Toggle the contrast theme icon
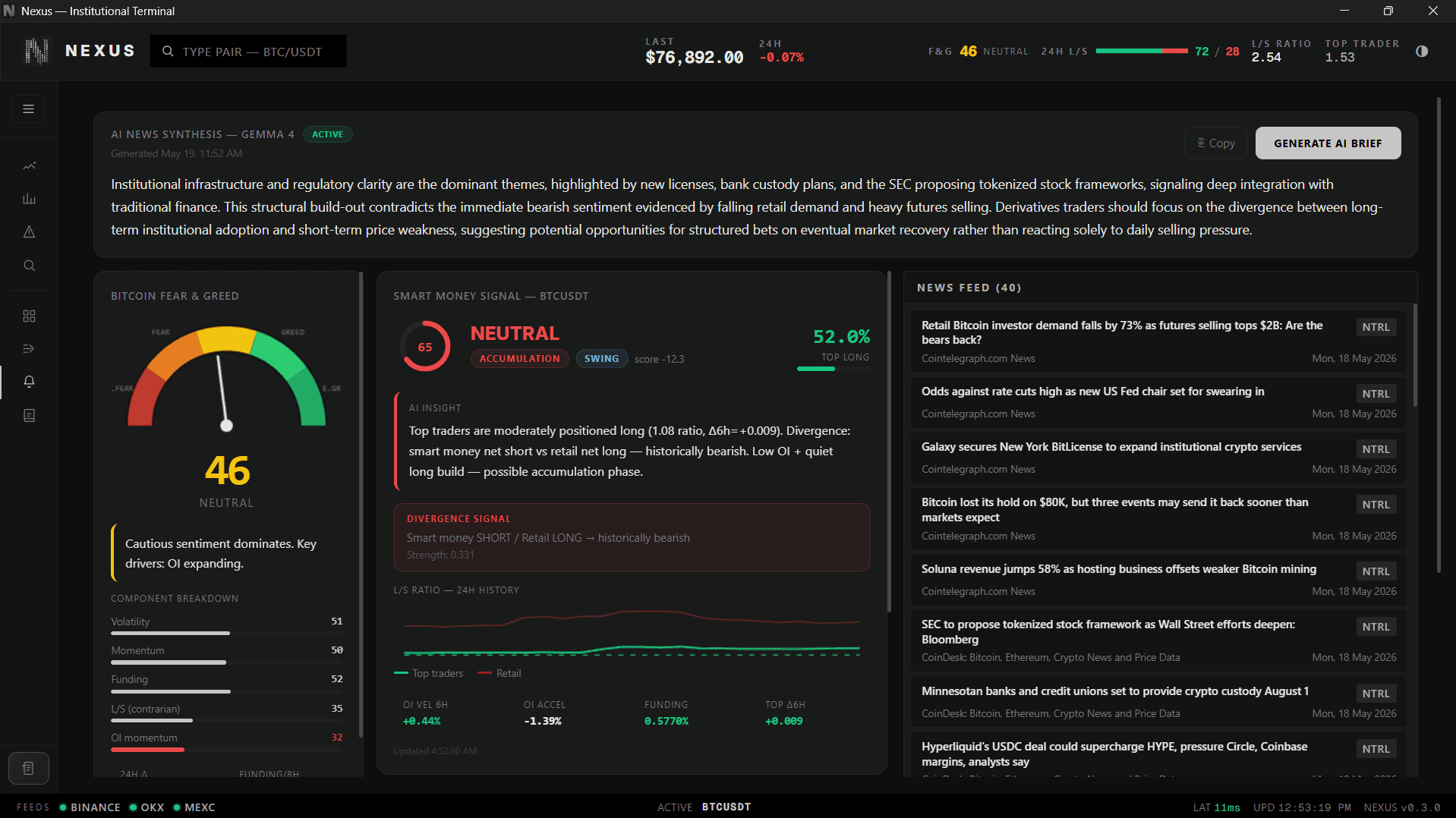 [1422, 51]
